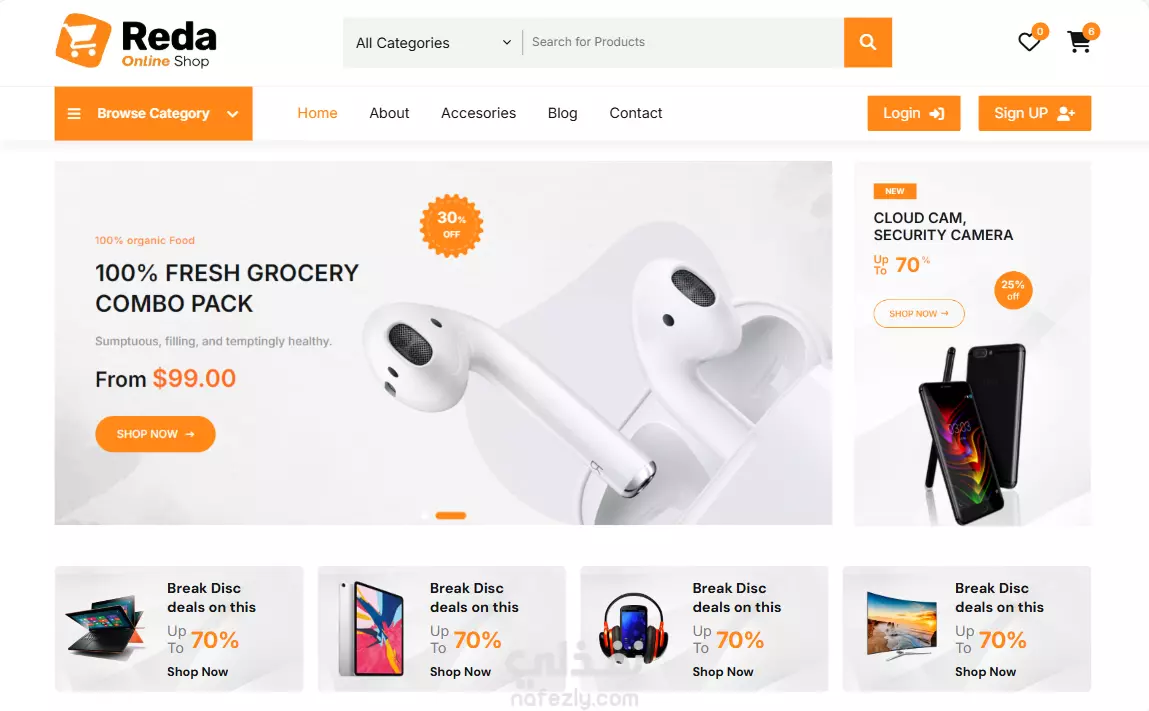Expand the All Categories dropdown

pos(433,43)
